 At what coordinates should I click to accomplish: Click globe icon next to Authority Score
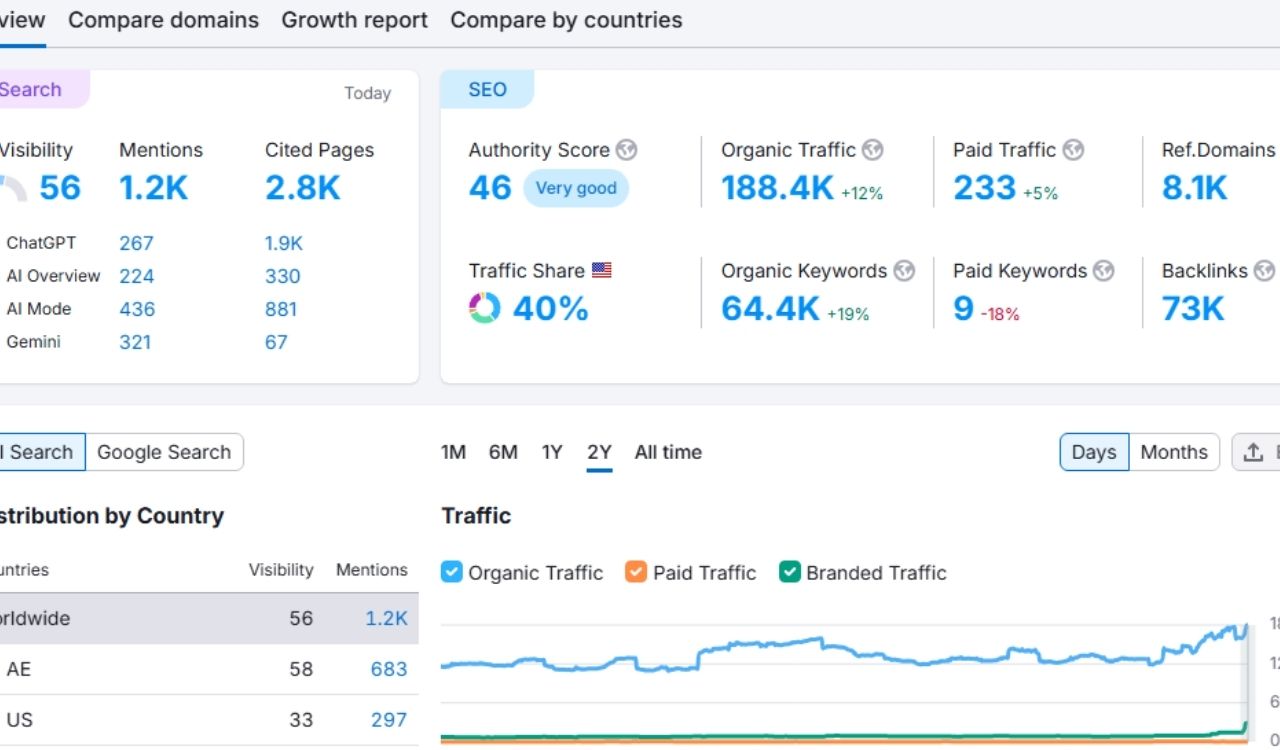point(627,150)
